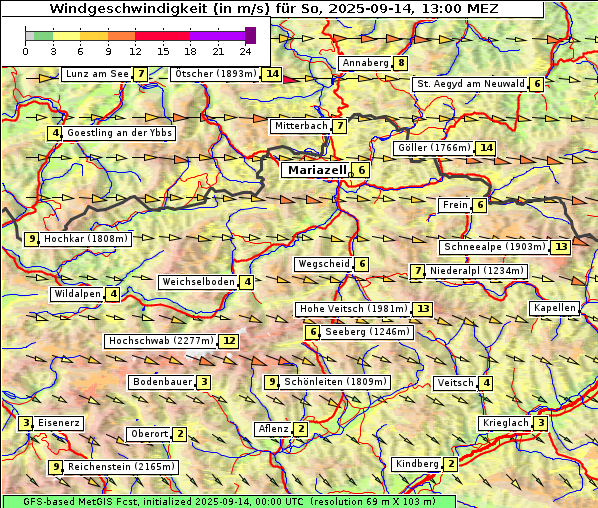Select the Lunz am See label
598x508 pixels.
(97, 74)
